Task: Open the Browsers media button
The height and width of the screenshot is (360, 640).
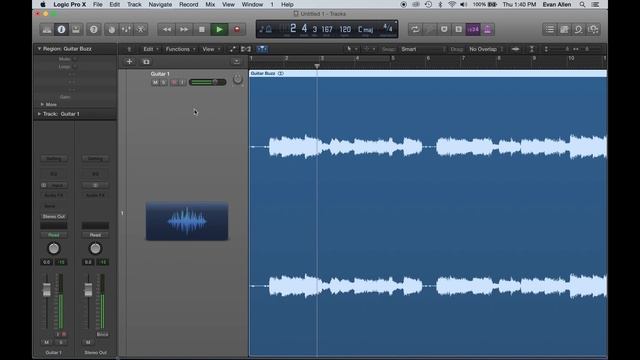Action: pyautogui.click(x=593, y=29)
